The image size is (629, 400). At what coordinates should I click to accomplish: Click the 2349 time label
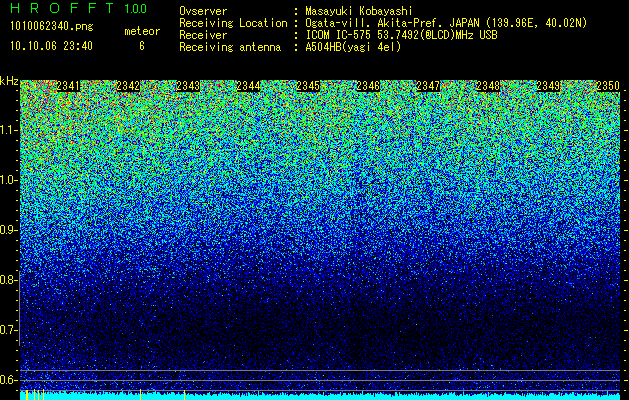(x=548, y=86)
